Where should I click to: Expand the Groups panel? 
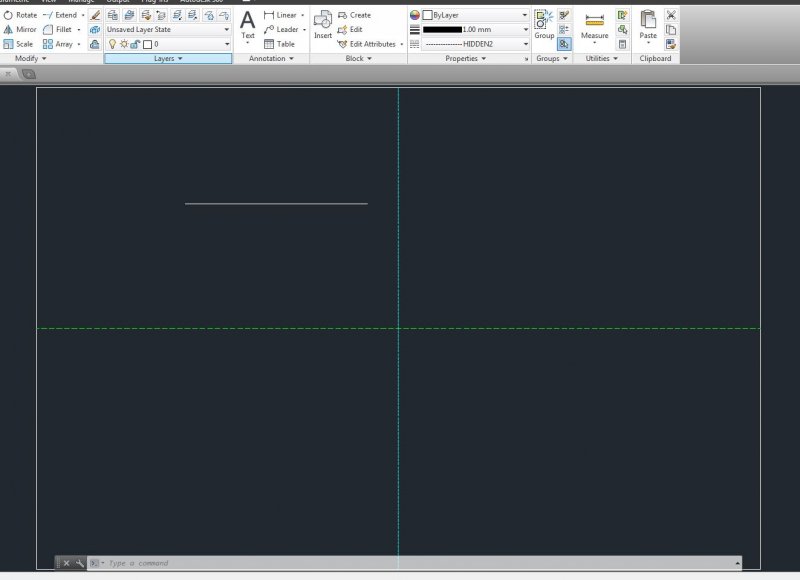(x=552, y=59)
